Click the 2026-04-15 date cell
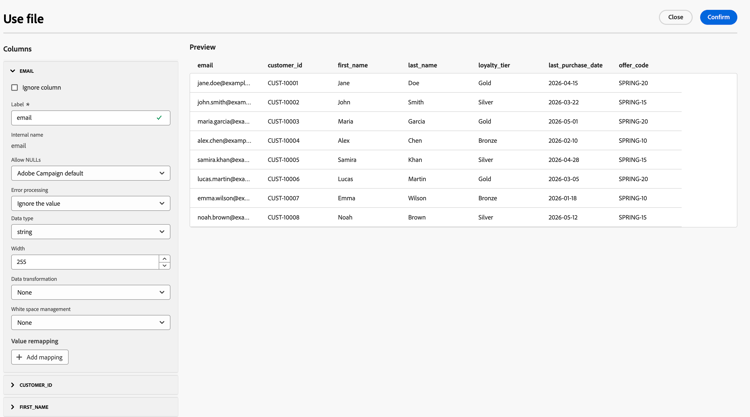This screenshot has height=417, width=750. tap(563, 83)
